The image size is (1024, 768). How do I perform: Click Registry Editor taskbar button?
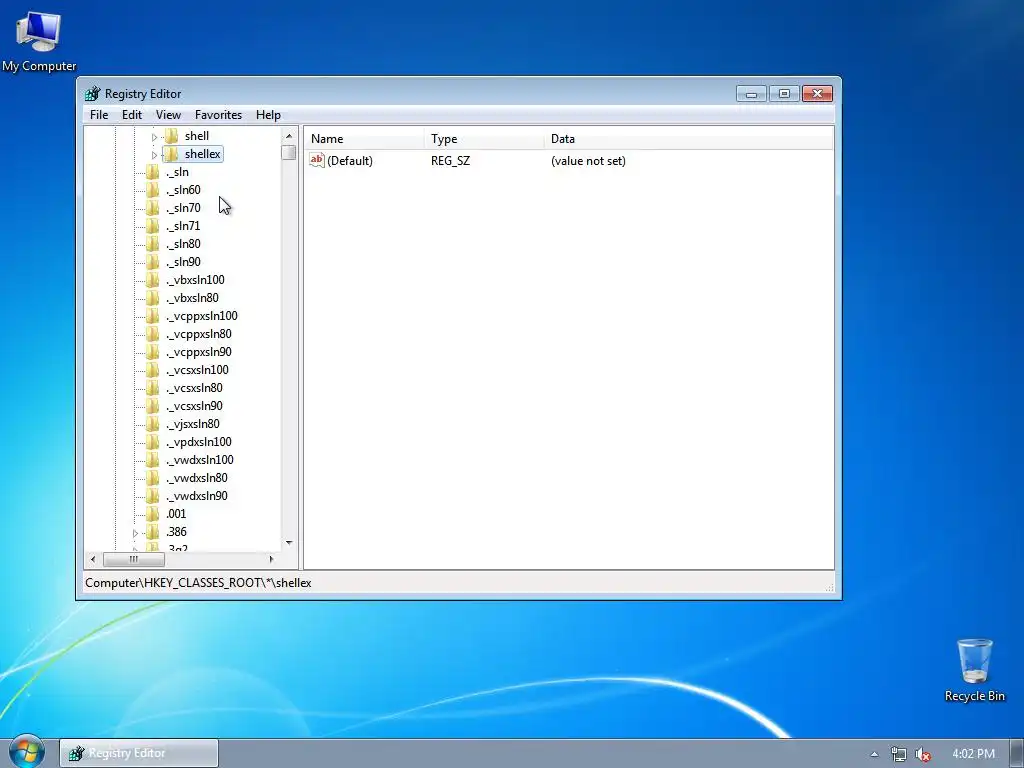[x=139, y=753]
